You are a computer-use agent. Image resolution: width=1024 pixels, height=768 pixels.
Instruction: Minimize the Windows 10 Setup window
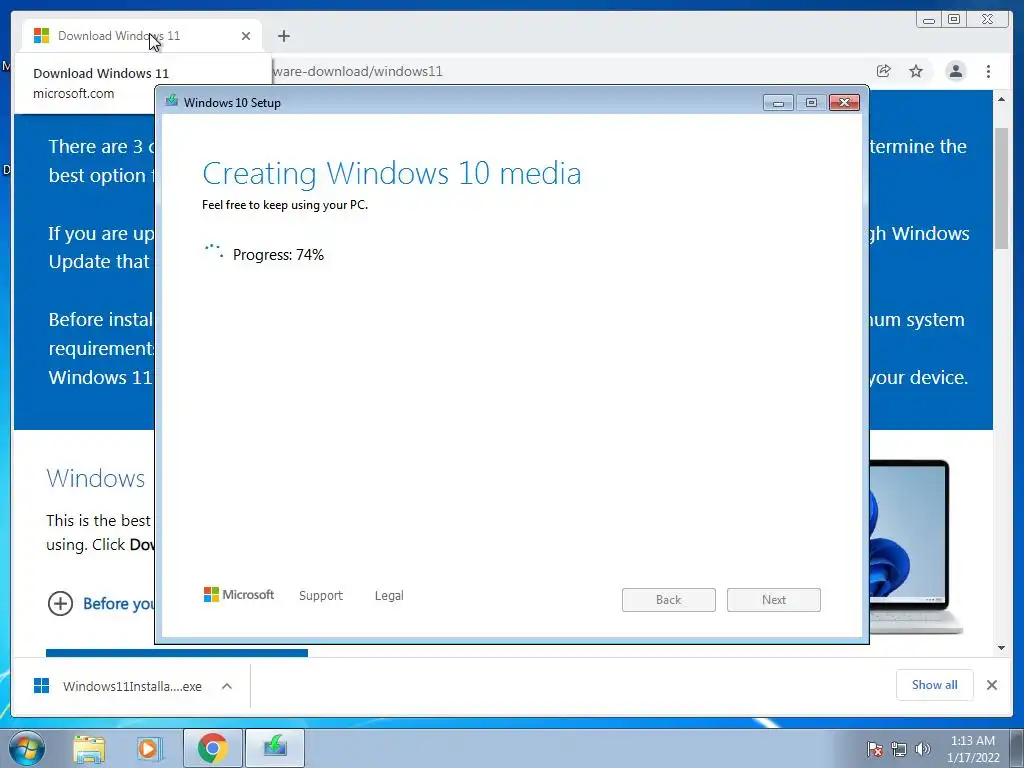point(778,103)
